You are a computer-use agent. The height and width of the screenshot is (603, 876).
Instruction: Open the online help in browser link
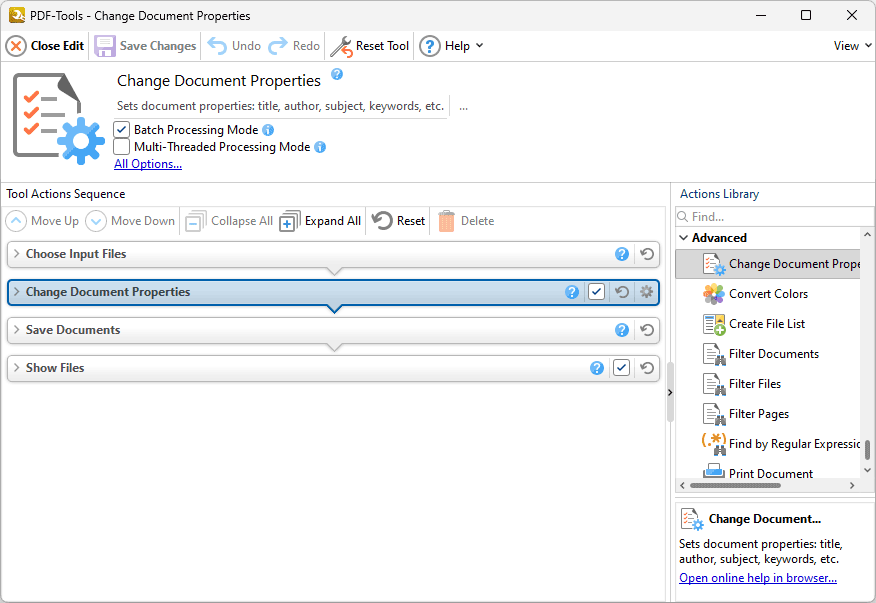[x=758, y=578]
